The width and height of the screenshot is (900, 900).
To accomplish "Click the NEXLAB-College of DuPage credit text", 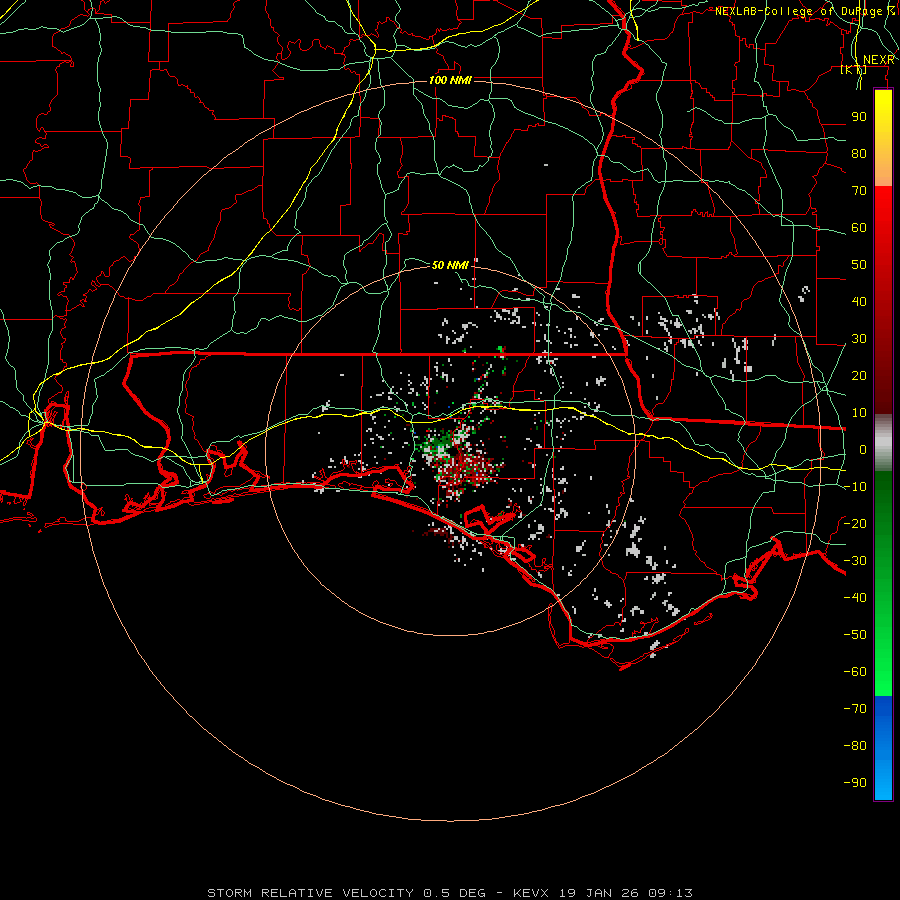I will (x=805, y=11).
